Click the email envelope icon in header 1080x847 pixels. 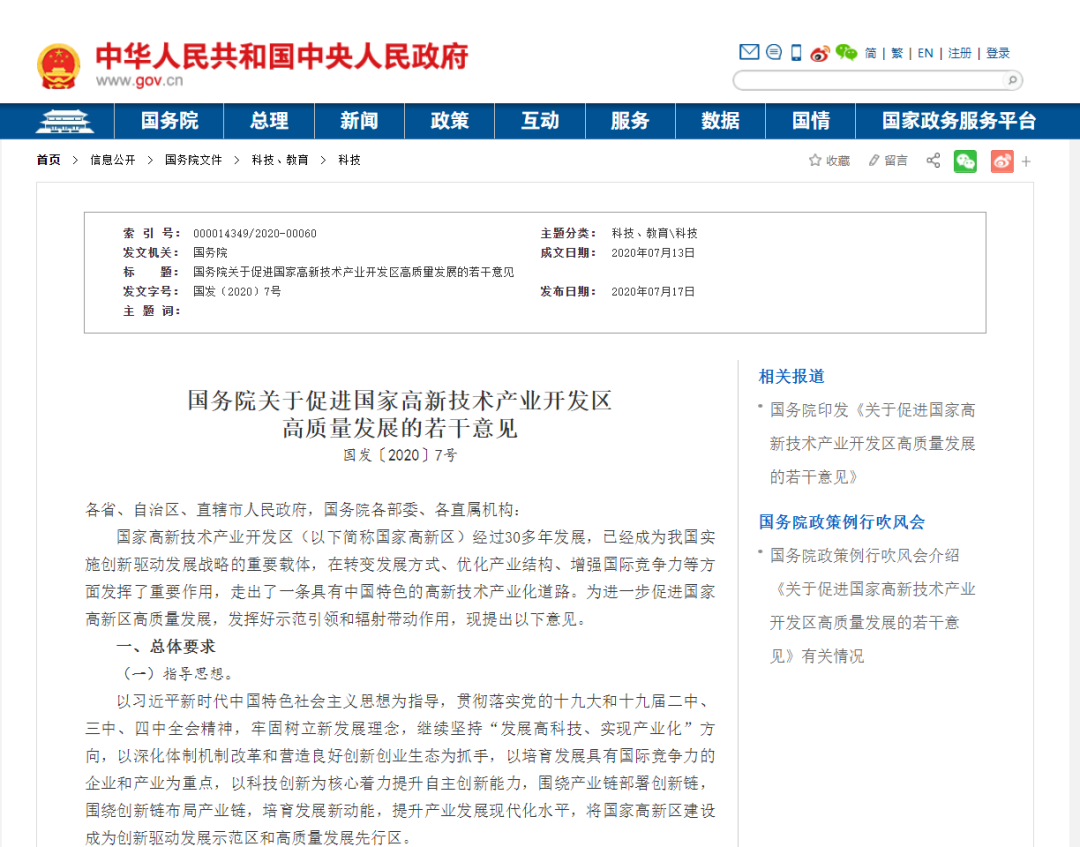click(749, 52)
